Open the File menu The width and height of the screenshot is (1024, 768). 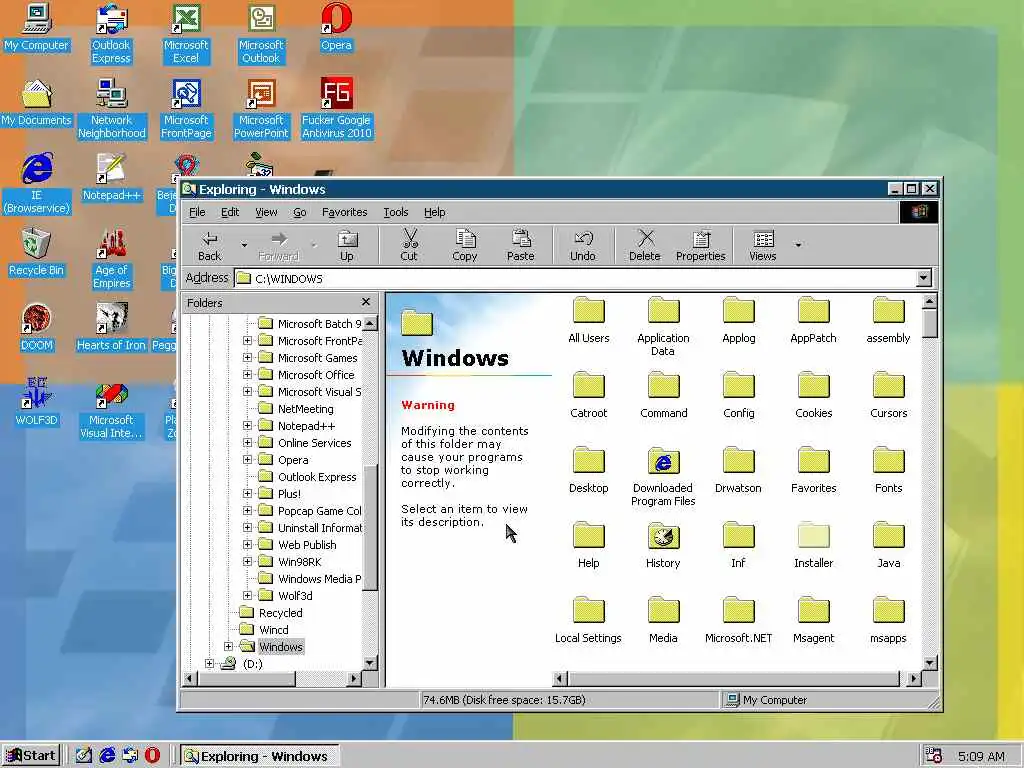click(x=197, y=212)
